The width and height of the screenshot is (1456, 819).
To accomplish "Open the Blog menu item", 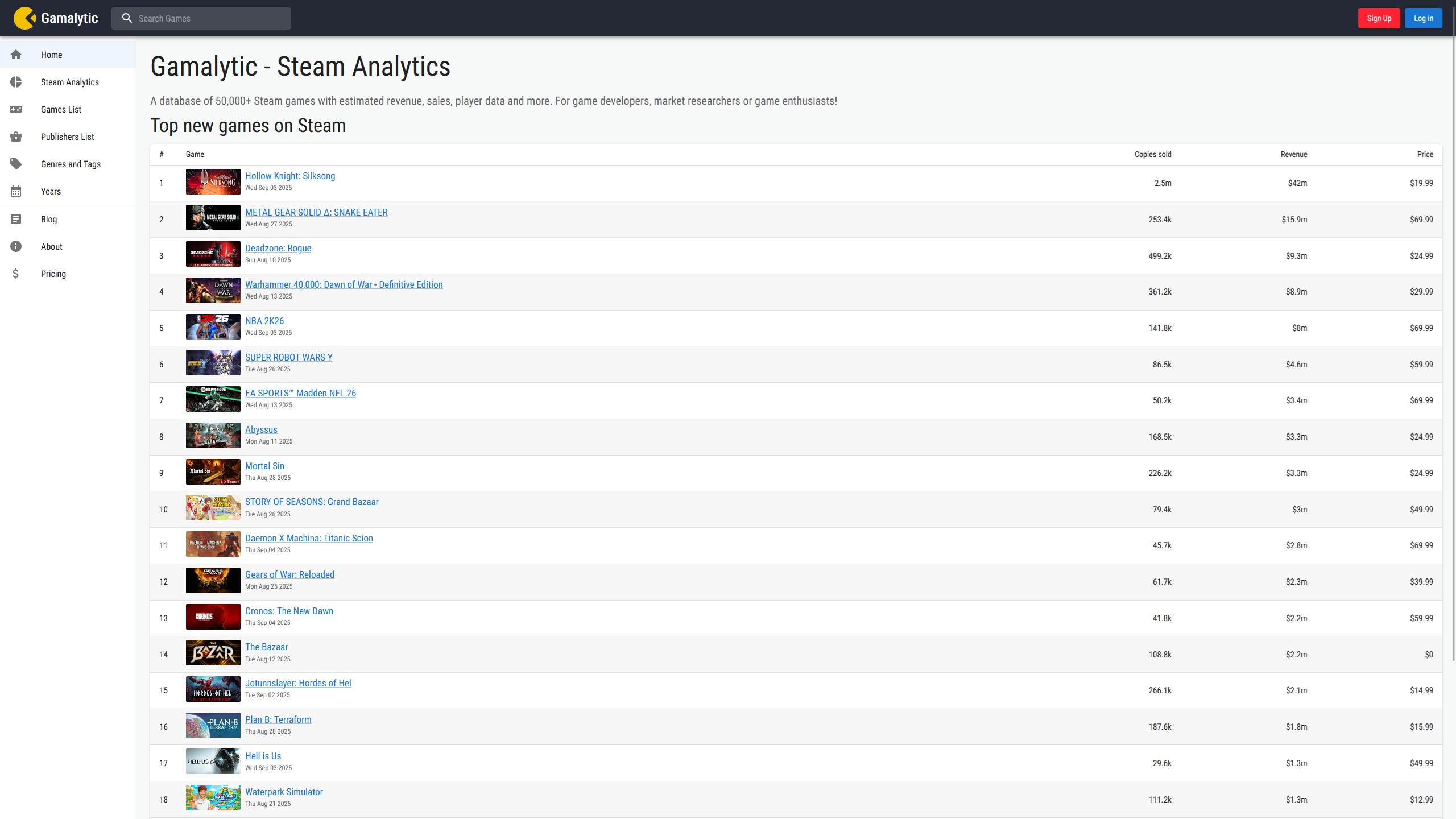I will coord(49,219).
